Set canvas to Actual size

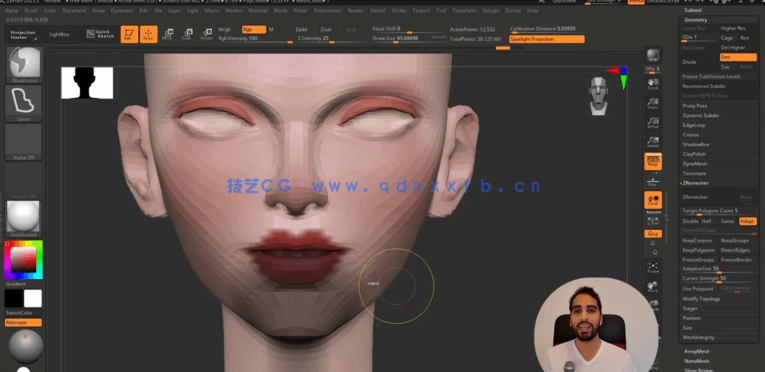coord(653,122)
